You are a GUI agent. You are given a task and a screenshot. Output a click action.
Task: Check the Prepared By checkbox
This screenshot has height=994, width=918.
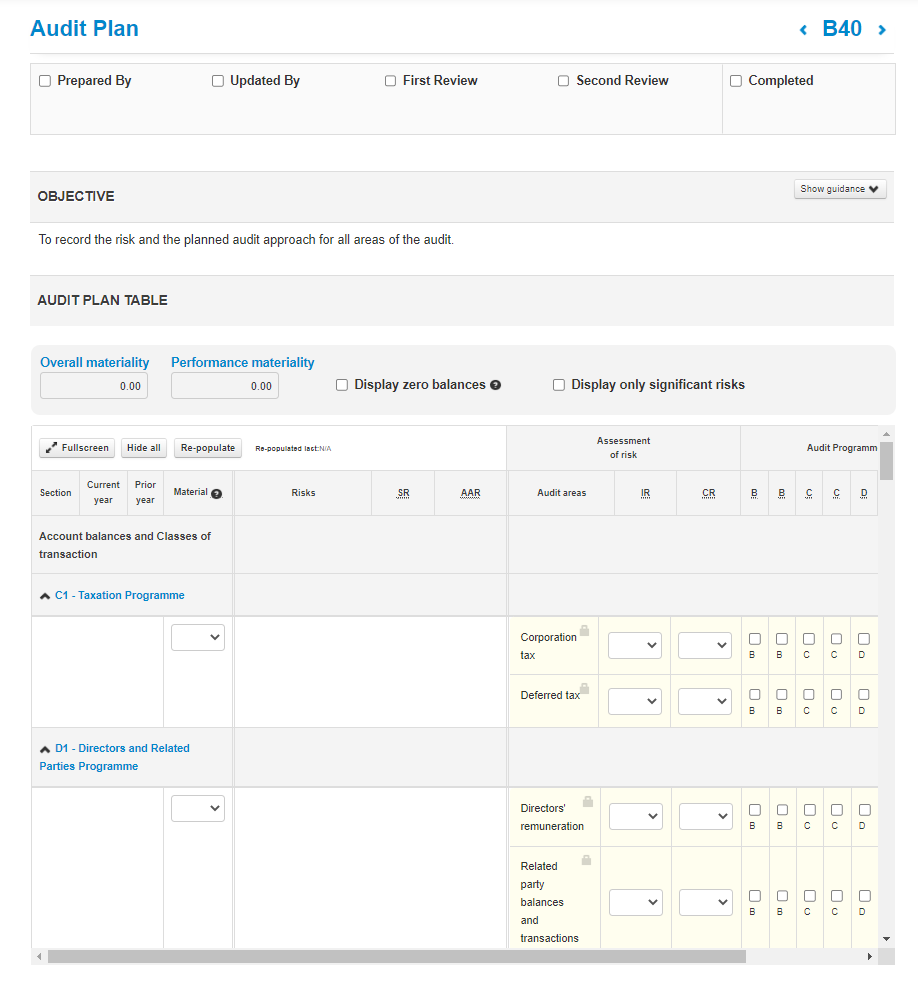click(44, 80)
